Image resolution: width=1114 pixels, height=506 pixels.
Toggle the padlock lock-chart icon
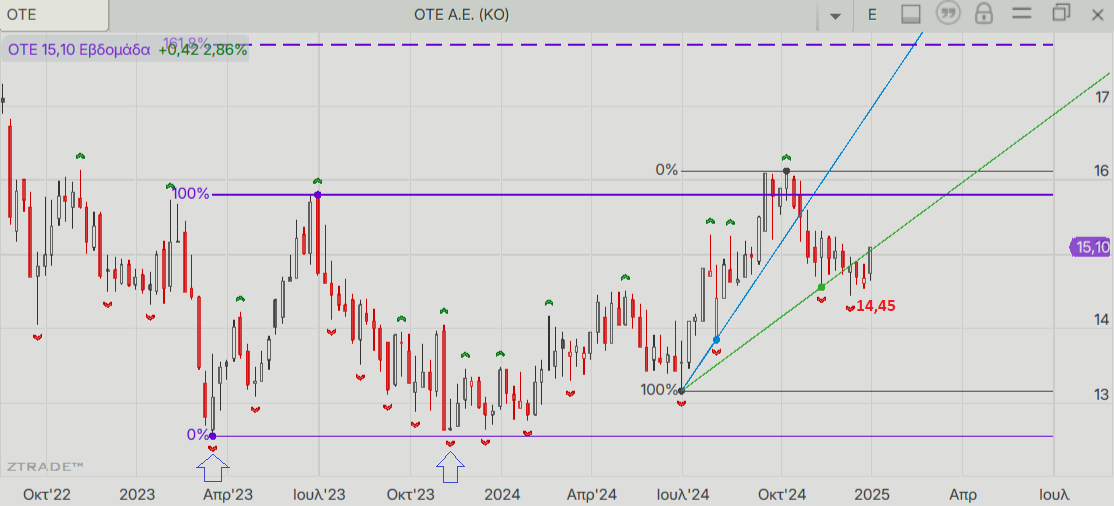pos(984,13)
